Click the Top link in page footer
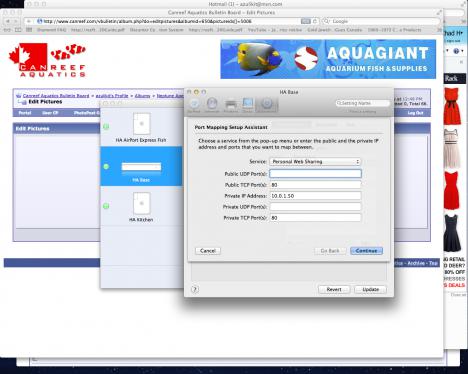Screen dimensions: 468x374 pos(433,263)
